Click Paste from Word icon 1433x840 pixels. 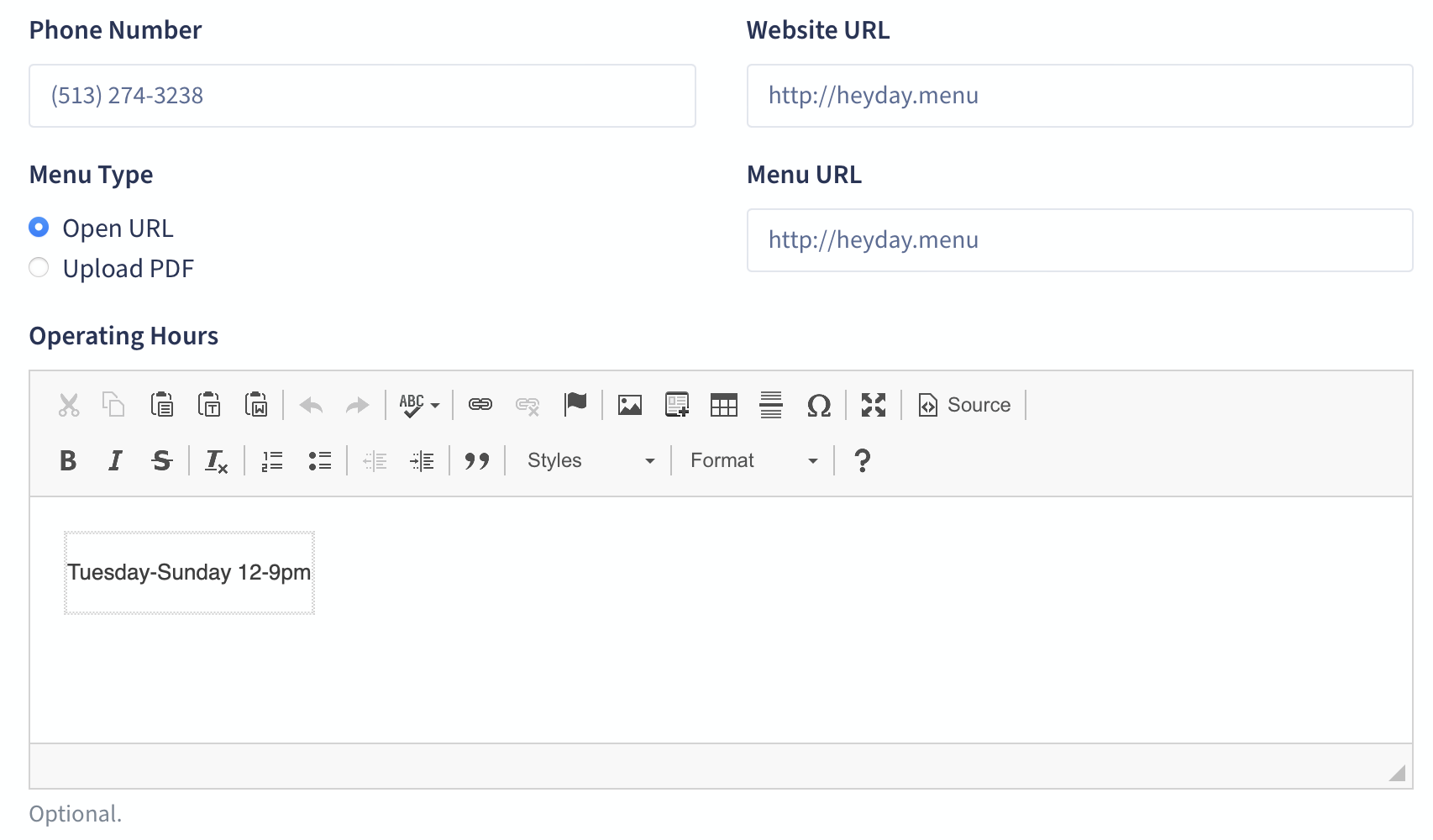(x=256, y=405)
